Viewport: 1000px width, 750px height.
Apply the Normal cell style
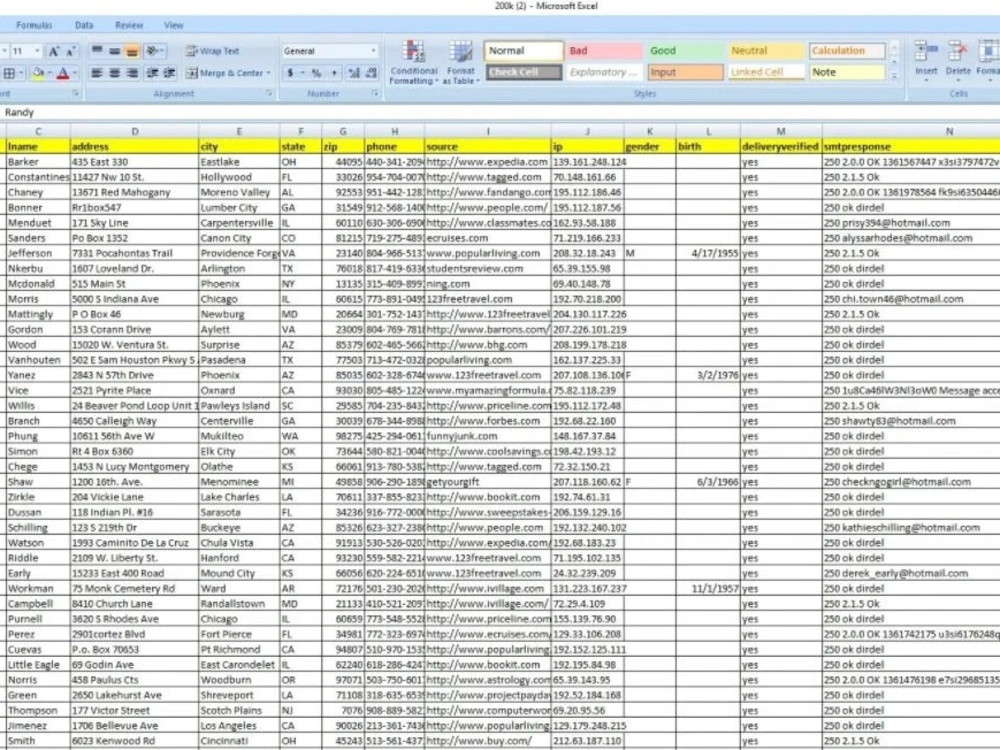(524, 51)
